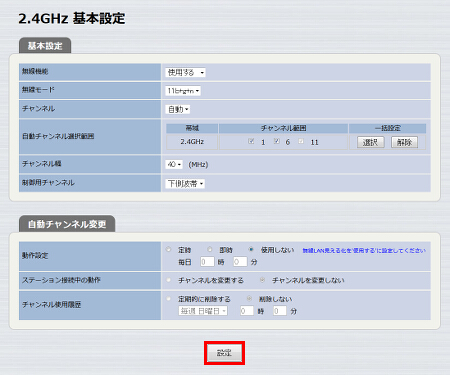Click the 自動チャンネル選択範囲 row label
Viewport: 450px width, 375px height.
pos(58,136)
